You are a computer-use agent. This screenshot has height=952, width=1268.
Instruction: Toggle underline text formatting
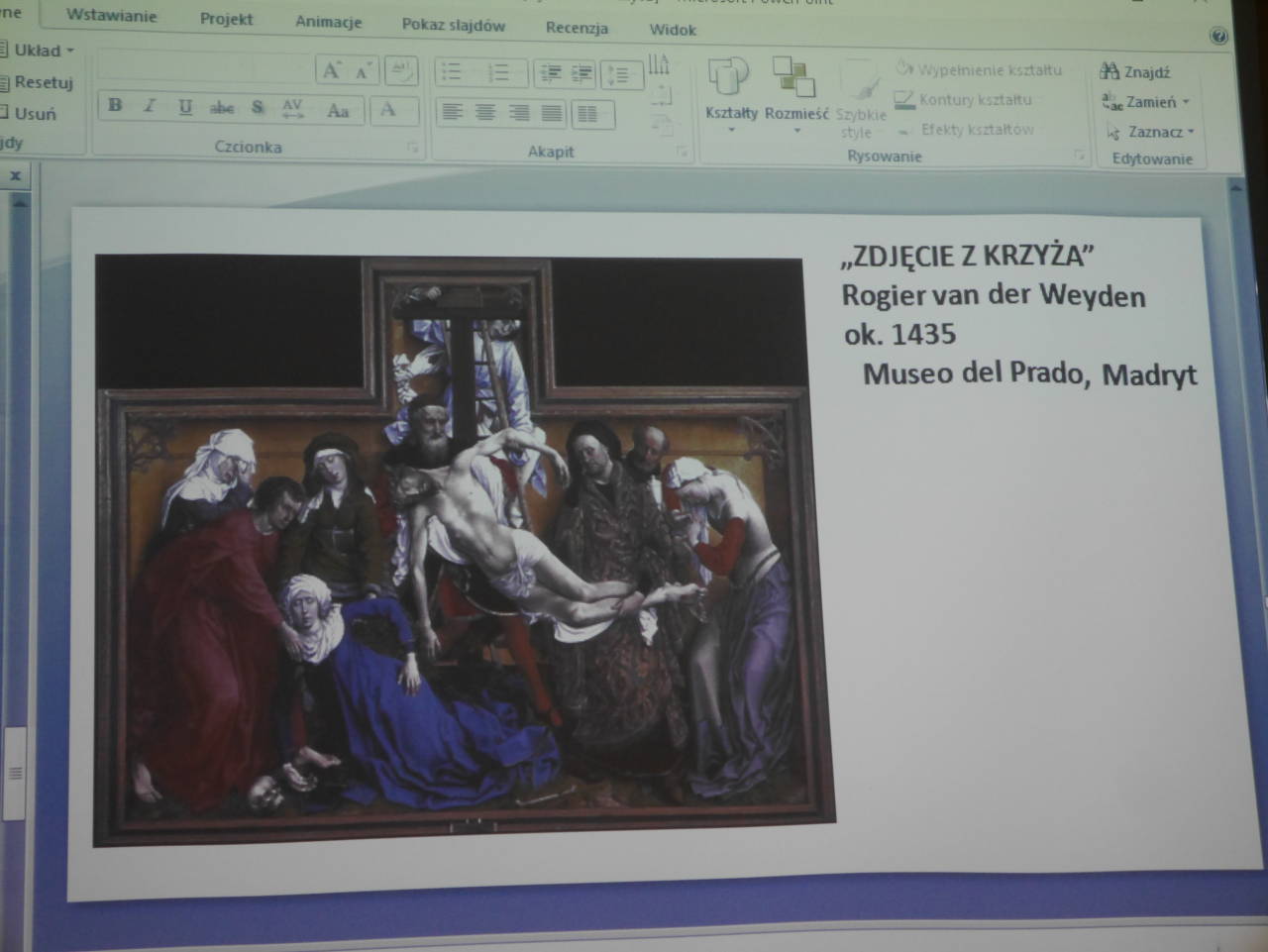click(x=185, y=107)
